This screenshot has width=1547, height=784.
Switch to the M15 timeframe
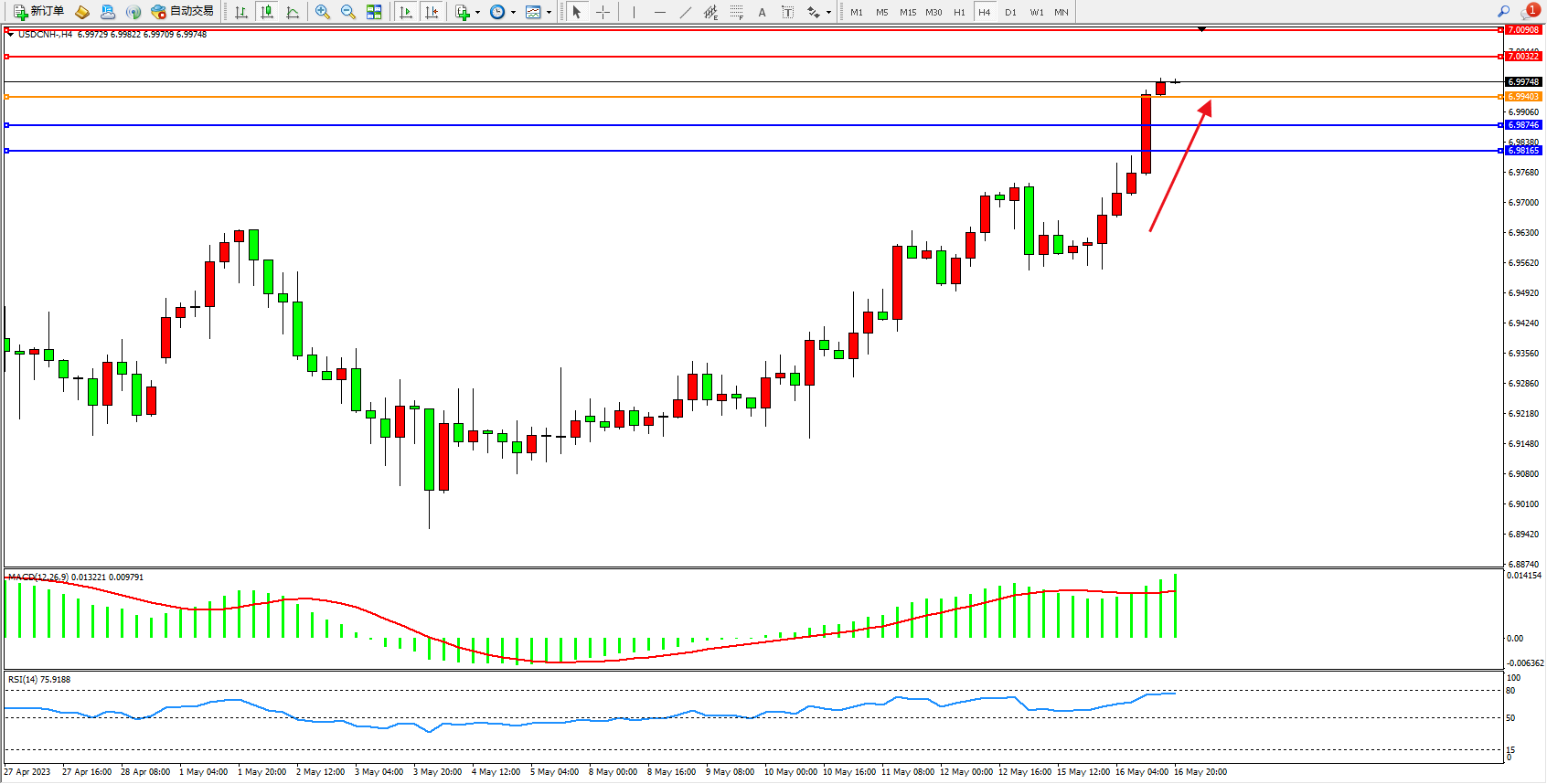pyautogui.click(x=907, y=12)
